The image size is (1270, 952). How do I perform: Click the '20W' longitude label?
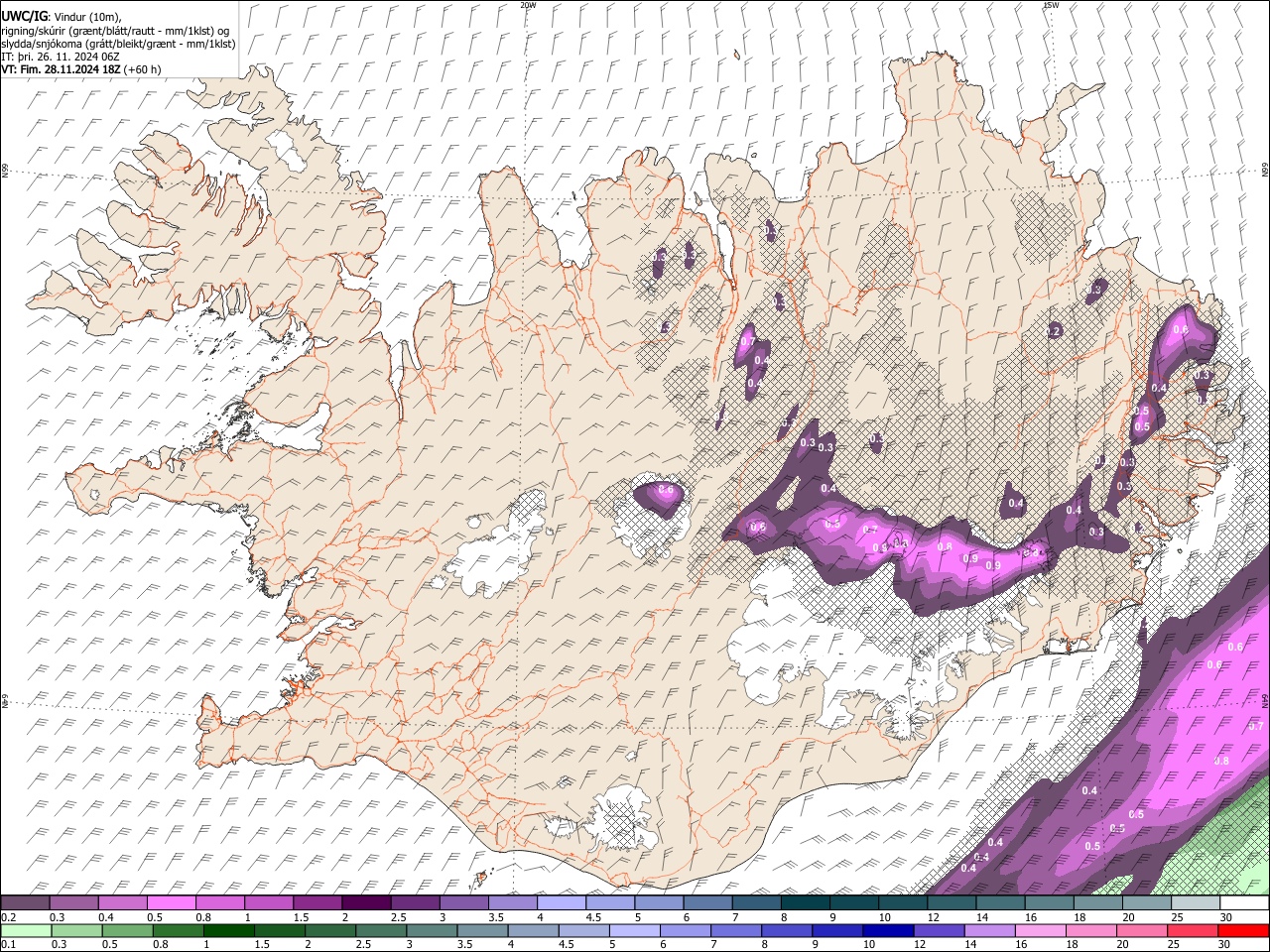click(528, 5)
